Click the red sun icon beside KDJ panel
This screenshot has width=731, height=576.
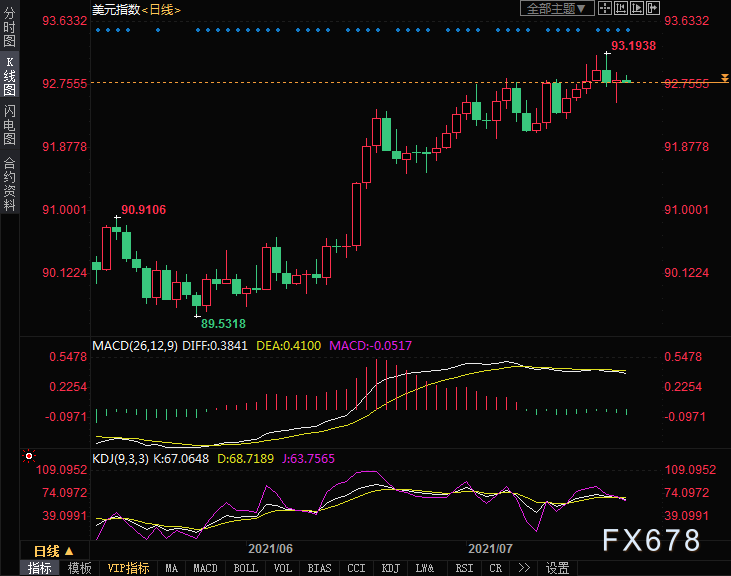pyautogui.click(x=29, y=456)
